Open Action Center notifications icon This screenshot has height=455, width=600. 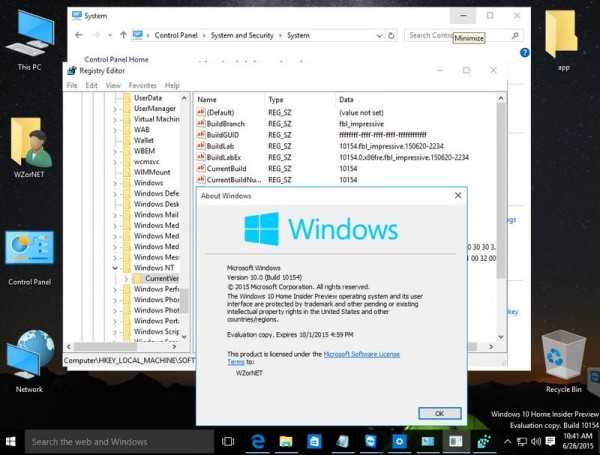(550, 442)
